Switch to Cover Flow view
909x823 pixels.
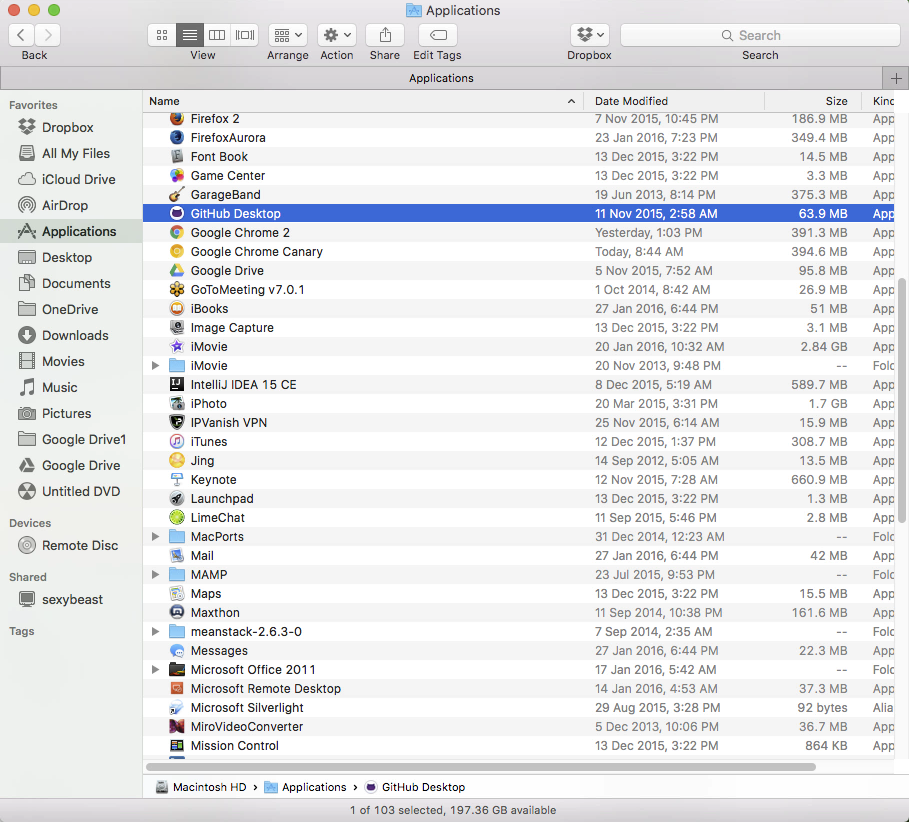point(245,35)
